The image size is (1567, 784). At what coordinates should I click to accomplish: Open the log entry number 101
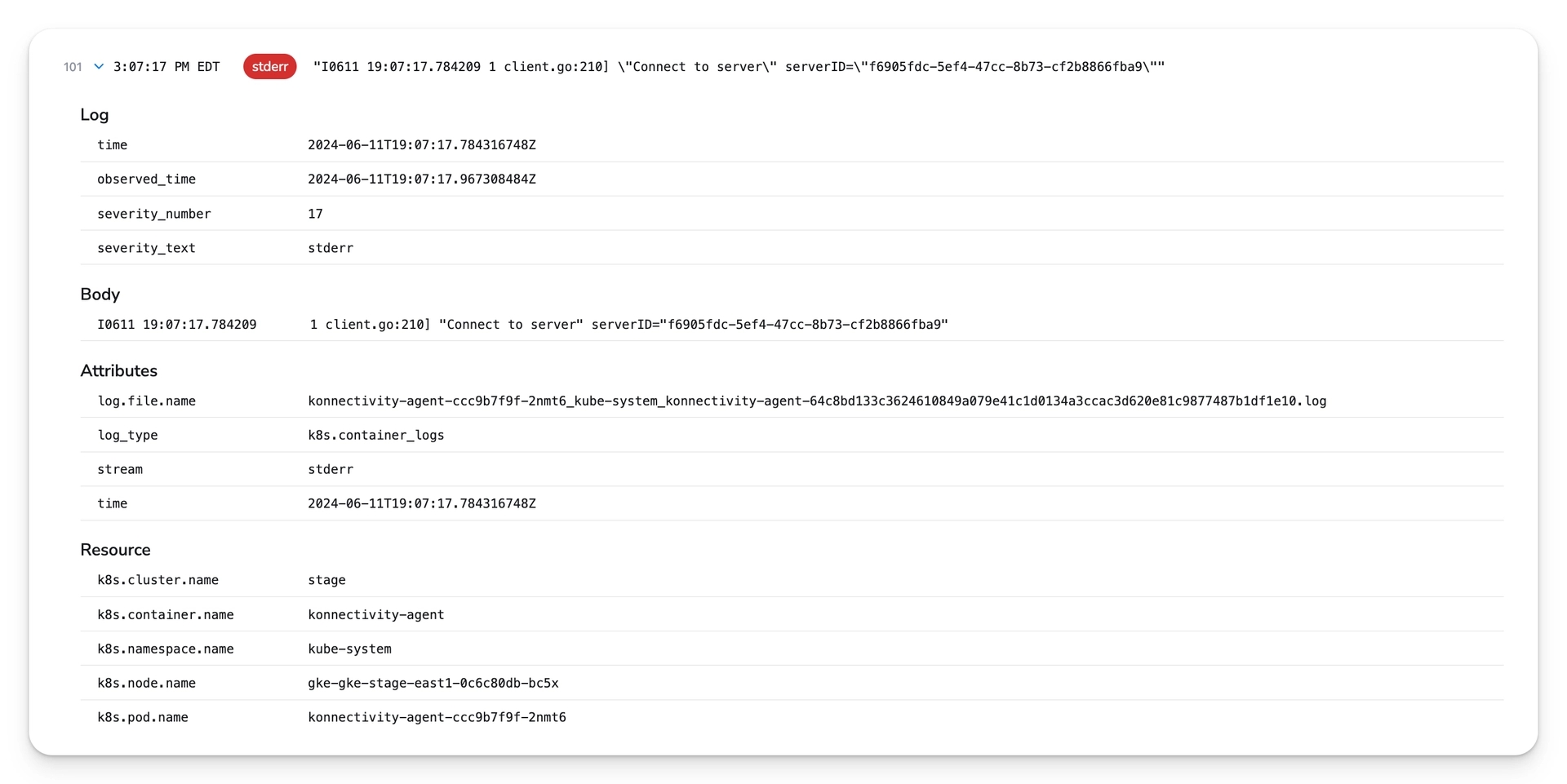pyautogui.click(x=73, y=67)
